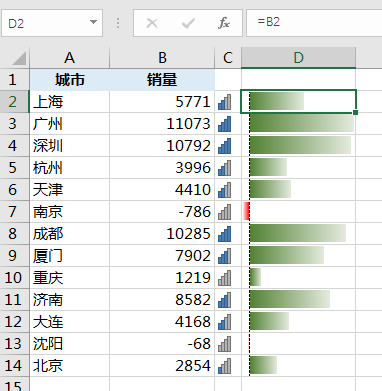
Task: Select column D header
Action: coord(298,58)
